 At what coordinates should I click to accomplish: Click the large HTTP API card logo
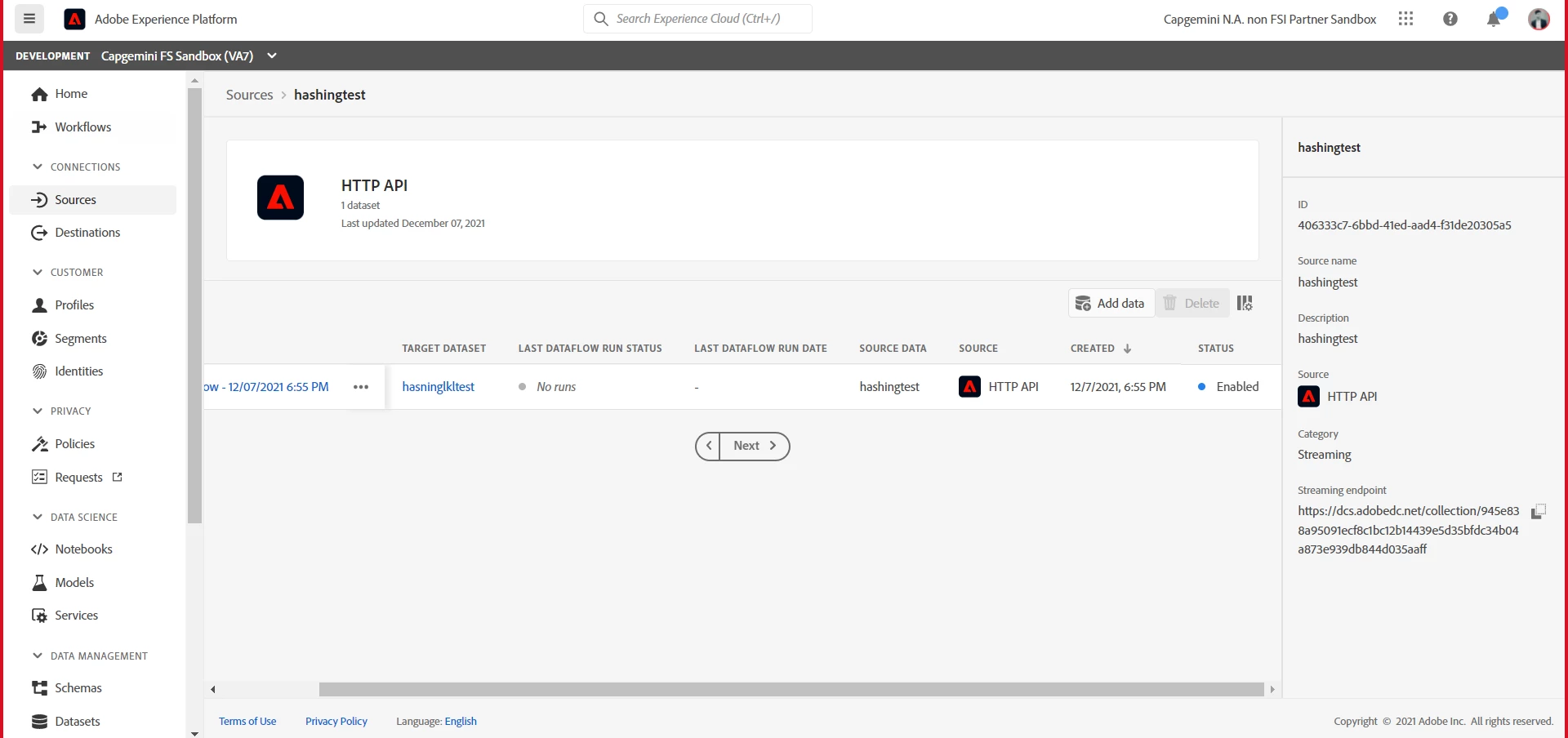coord(280,198)
